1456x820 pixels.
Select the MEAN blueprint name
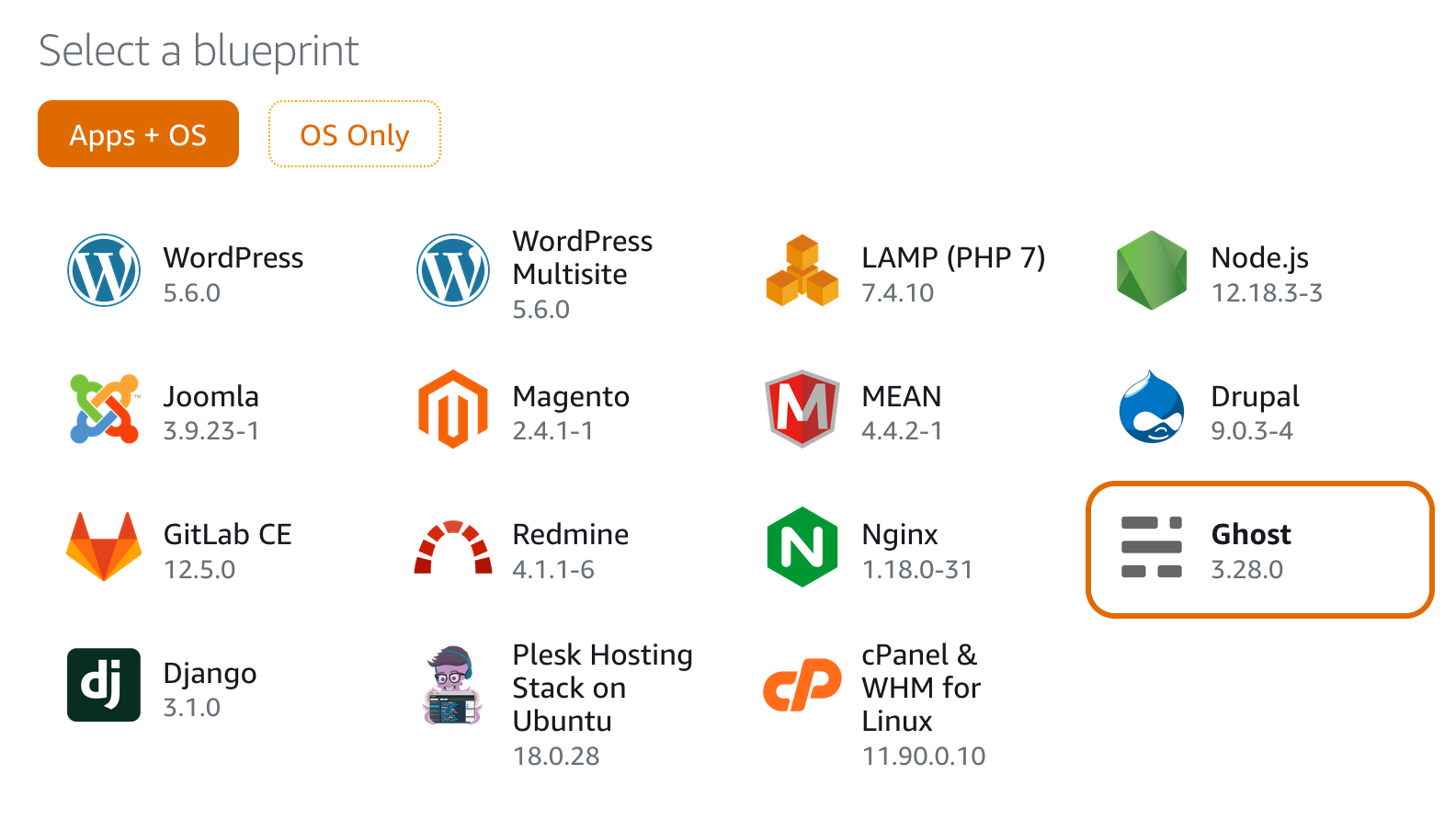[x=902, y=396]
